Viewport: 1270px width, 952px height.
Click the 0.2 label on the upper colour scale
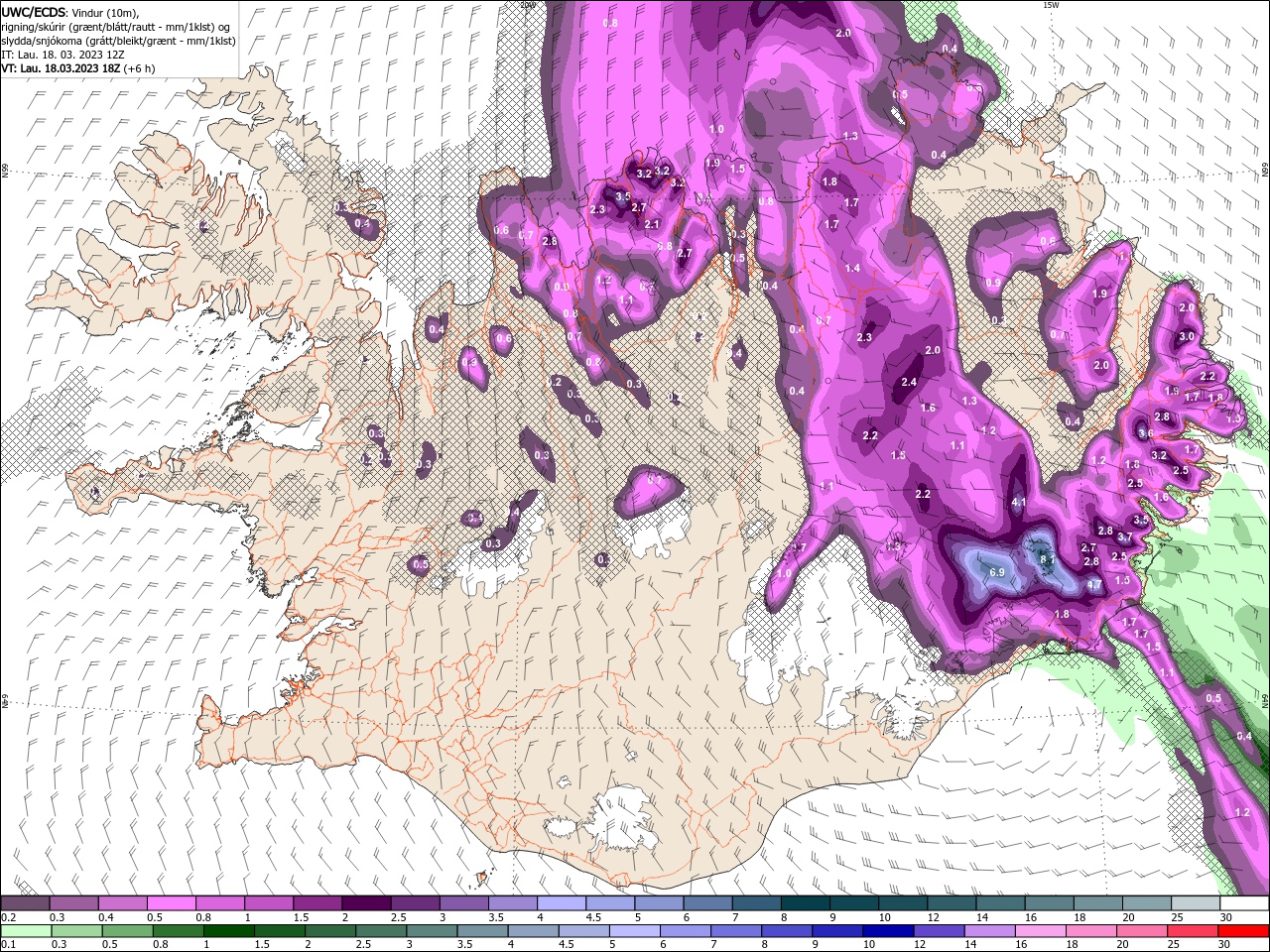8,917
